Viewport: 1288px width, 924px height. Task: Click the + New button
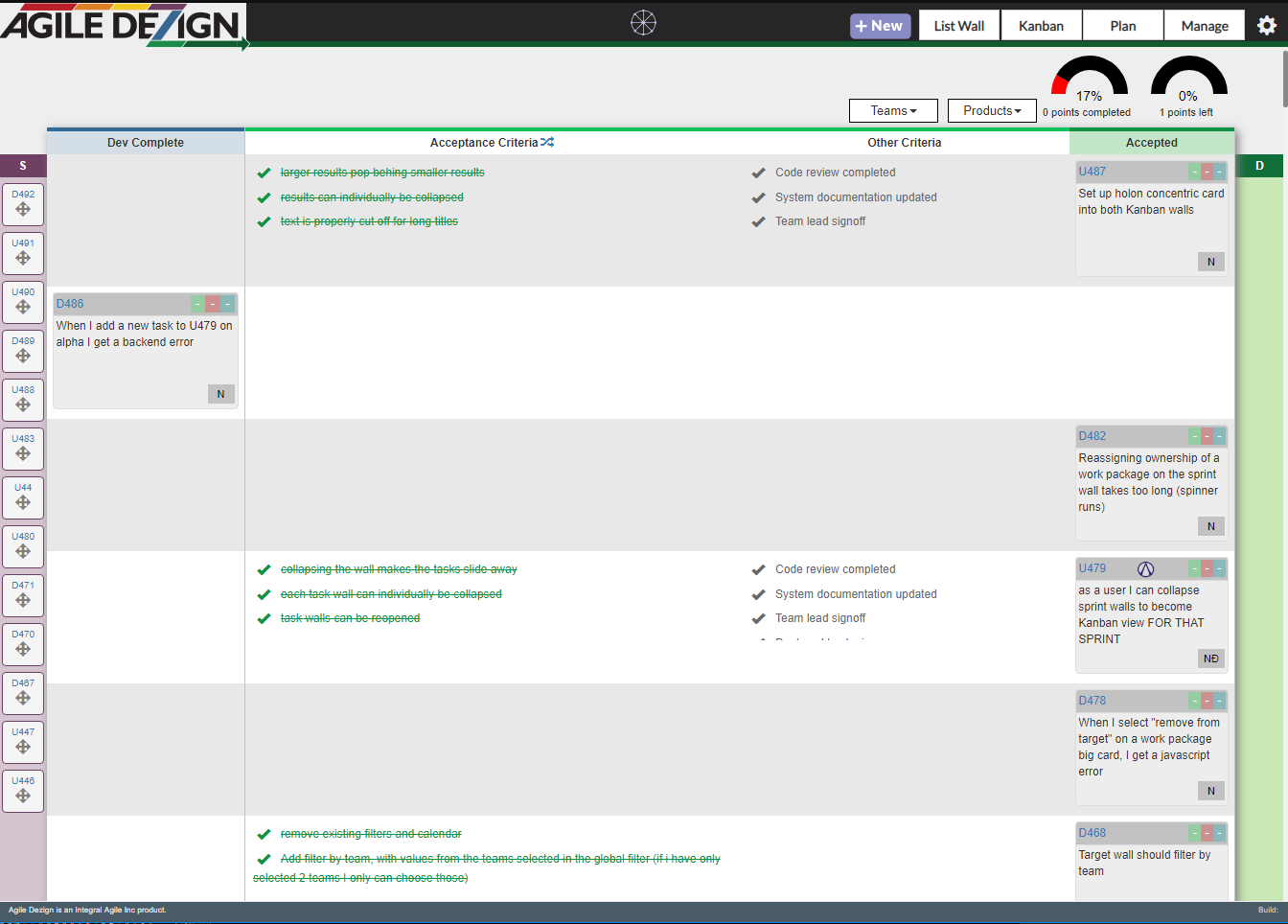[x=880, y=26]
